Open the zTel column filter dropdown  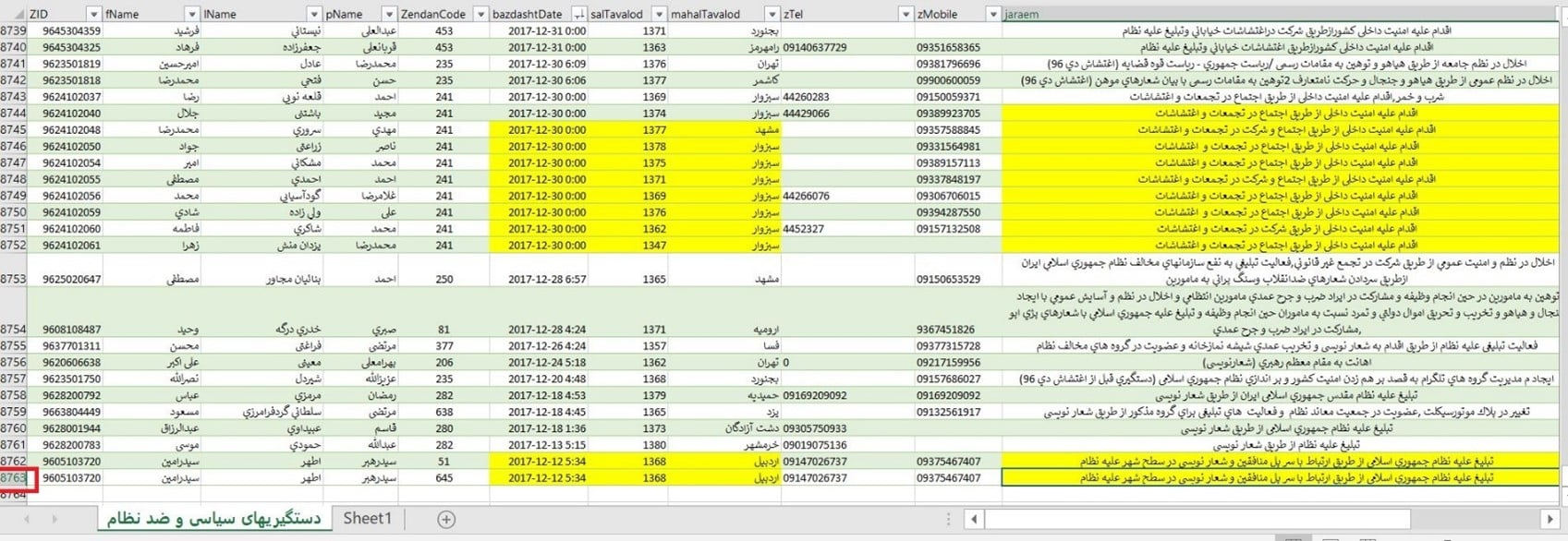906,14
